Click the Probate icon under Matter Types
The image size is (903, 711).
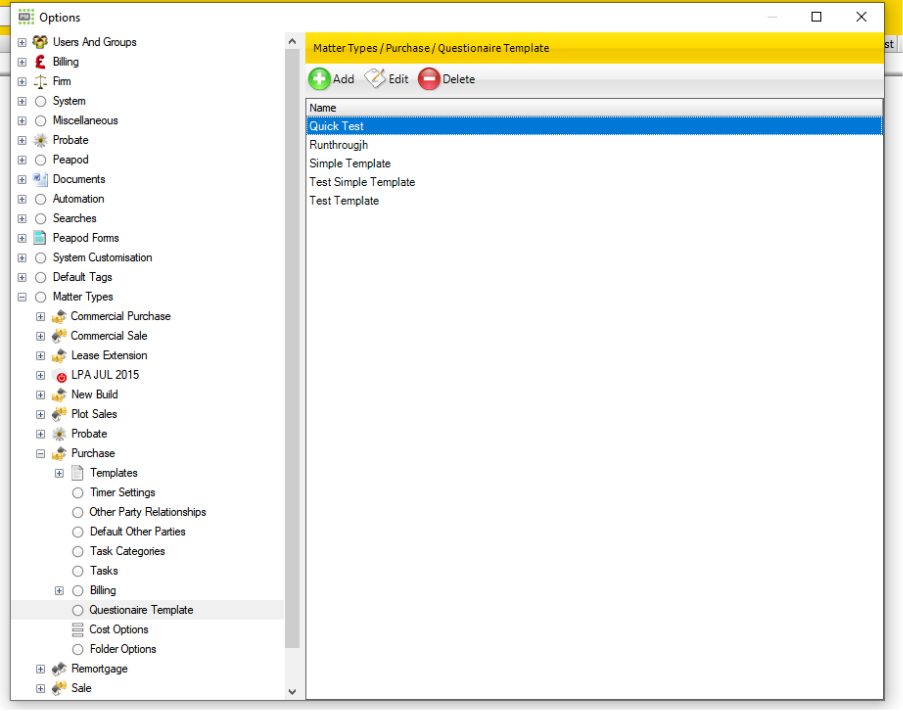point(59,434)
